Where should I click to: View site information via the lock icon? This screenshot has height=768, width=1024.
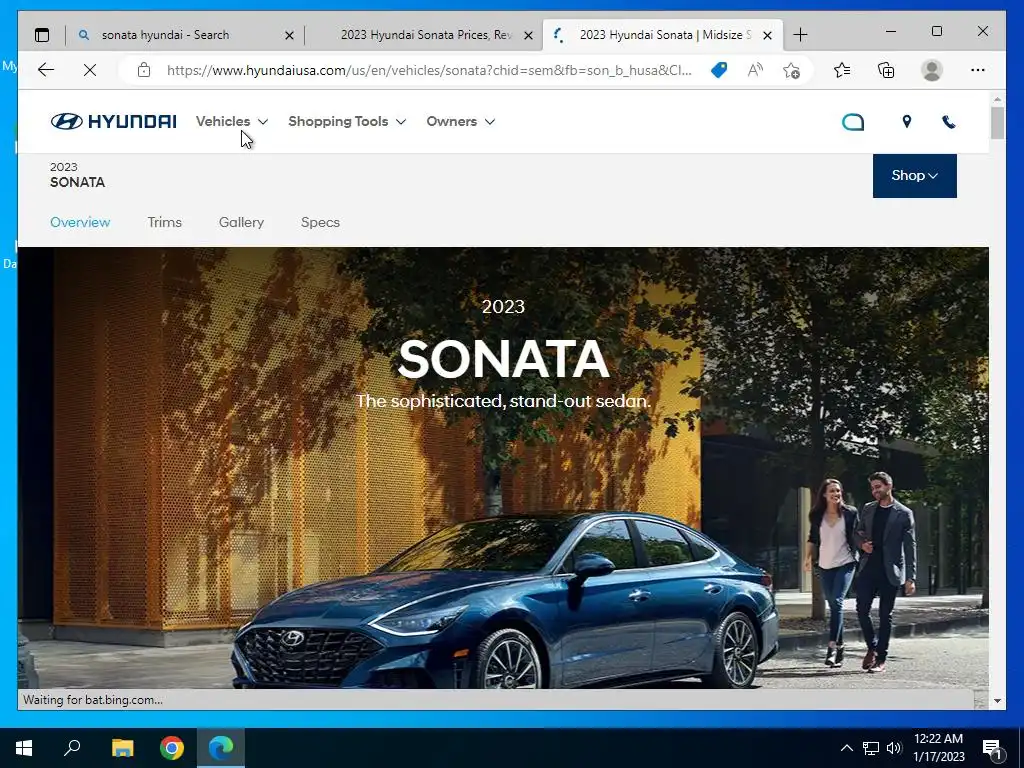tap(144, 70)
